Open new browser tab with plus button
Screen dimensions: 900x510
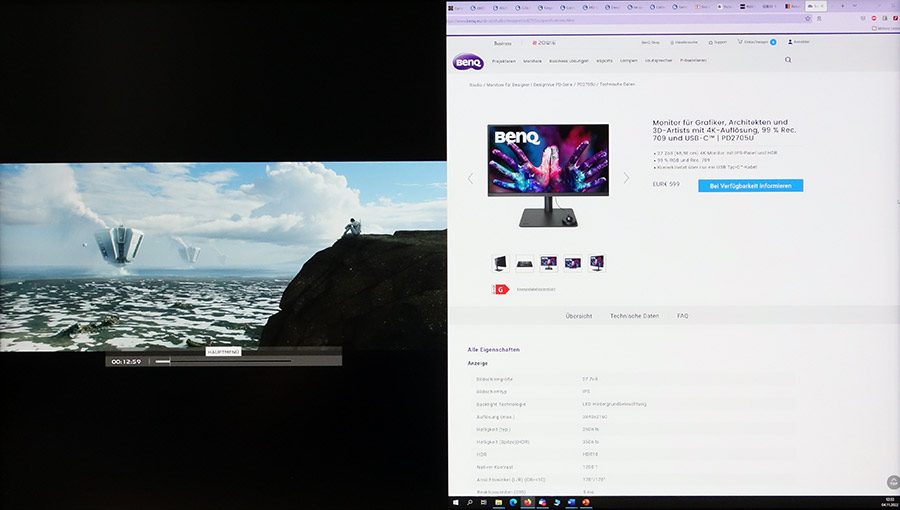[x=842, y=6]
